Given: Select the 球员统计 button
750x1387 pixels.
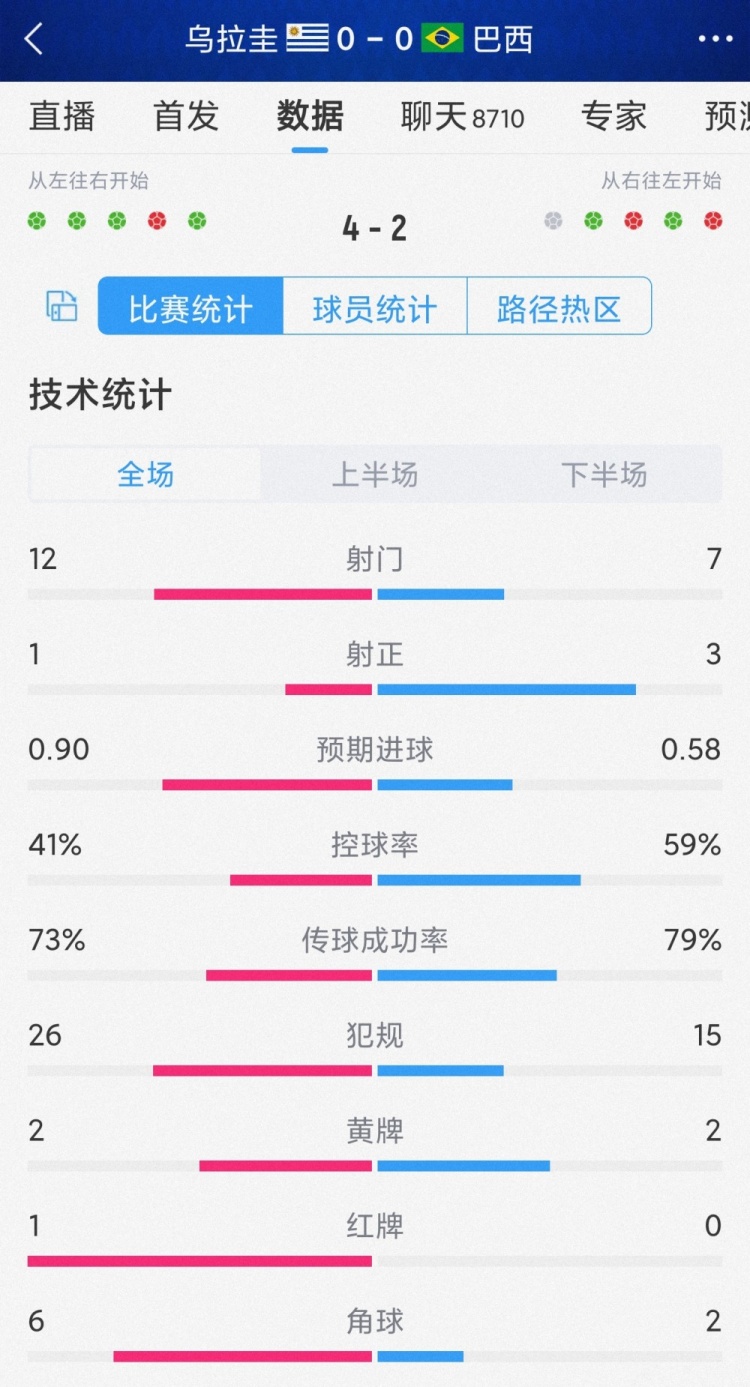Looking at the screenshot, I should pyautogui.click(x=375, y=307).
